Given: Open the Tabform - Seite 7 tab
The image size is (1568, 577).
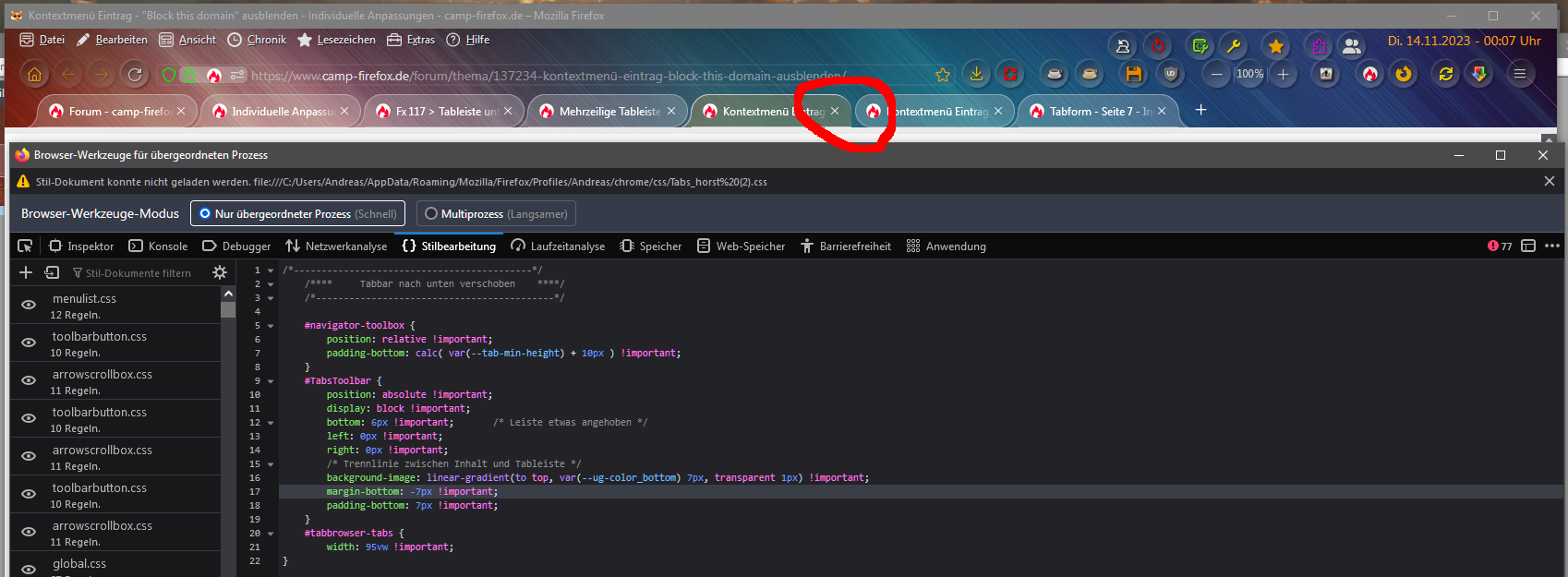Looking at the screenshot, I should [1096, 111].
